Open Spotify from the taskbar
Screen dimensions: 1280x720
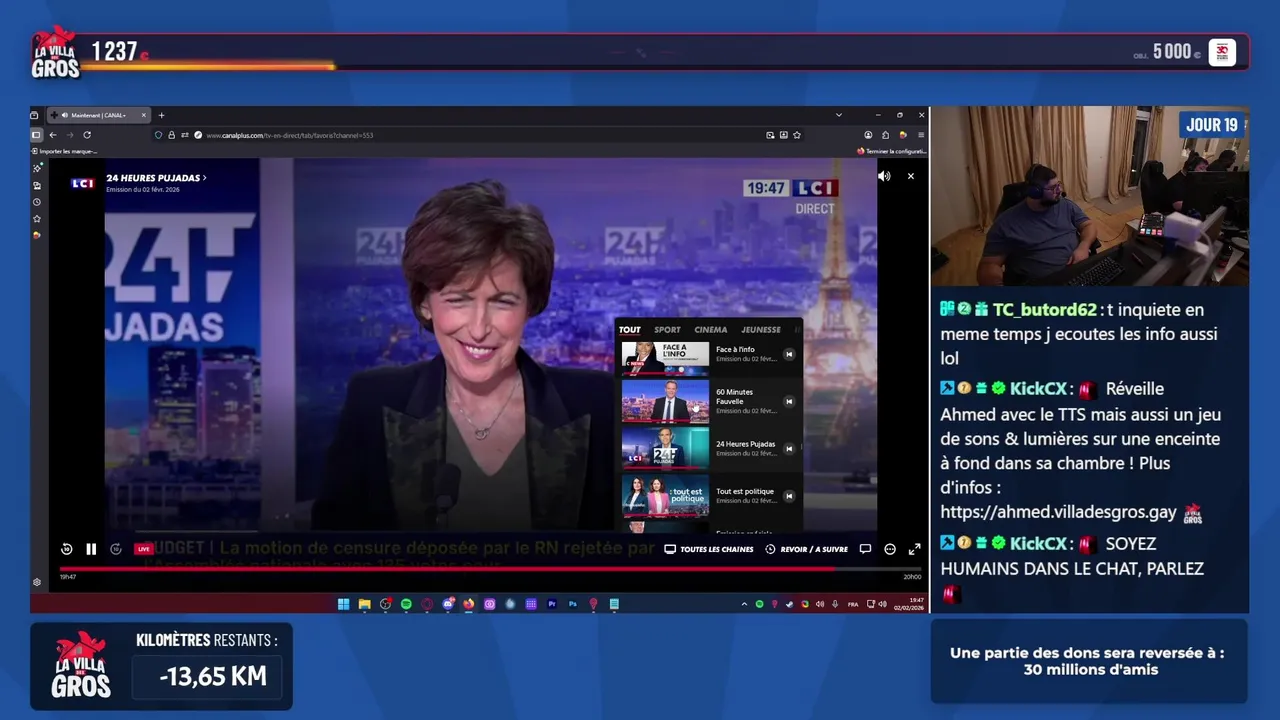click(x=406, y=604)
